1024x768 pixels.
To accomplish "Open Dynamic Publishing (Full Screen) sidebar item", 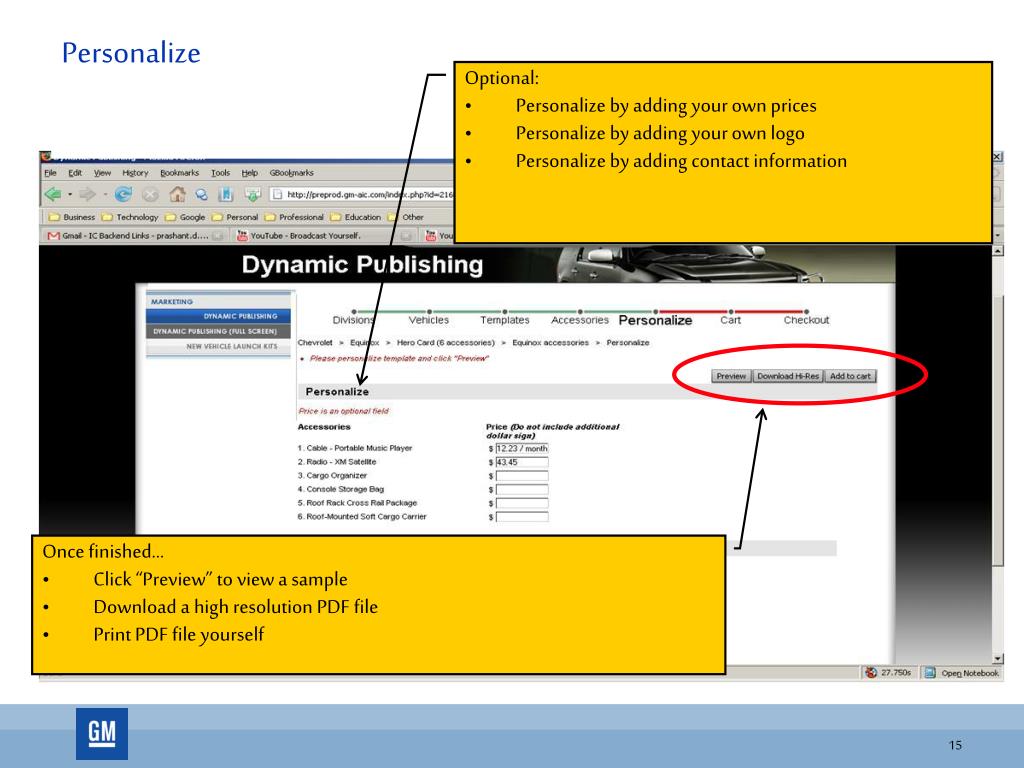I will pyautogui.click(x=219, y=331).
